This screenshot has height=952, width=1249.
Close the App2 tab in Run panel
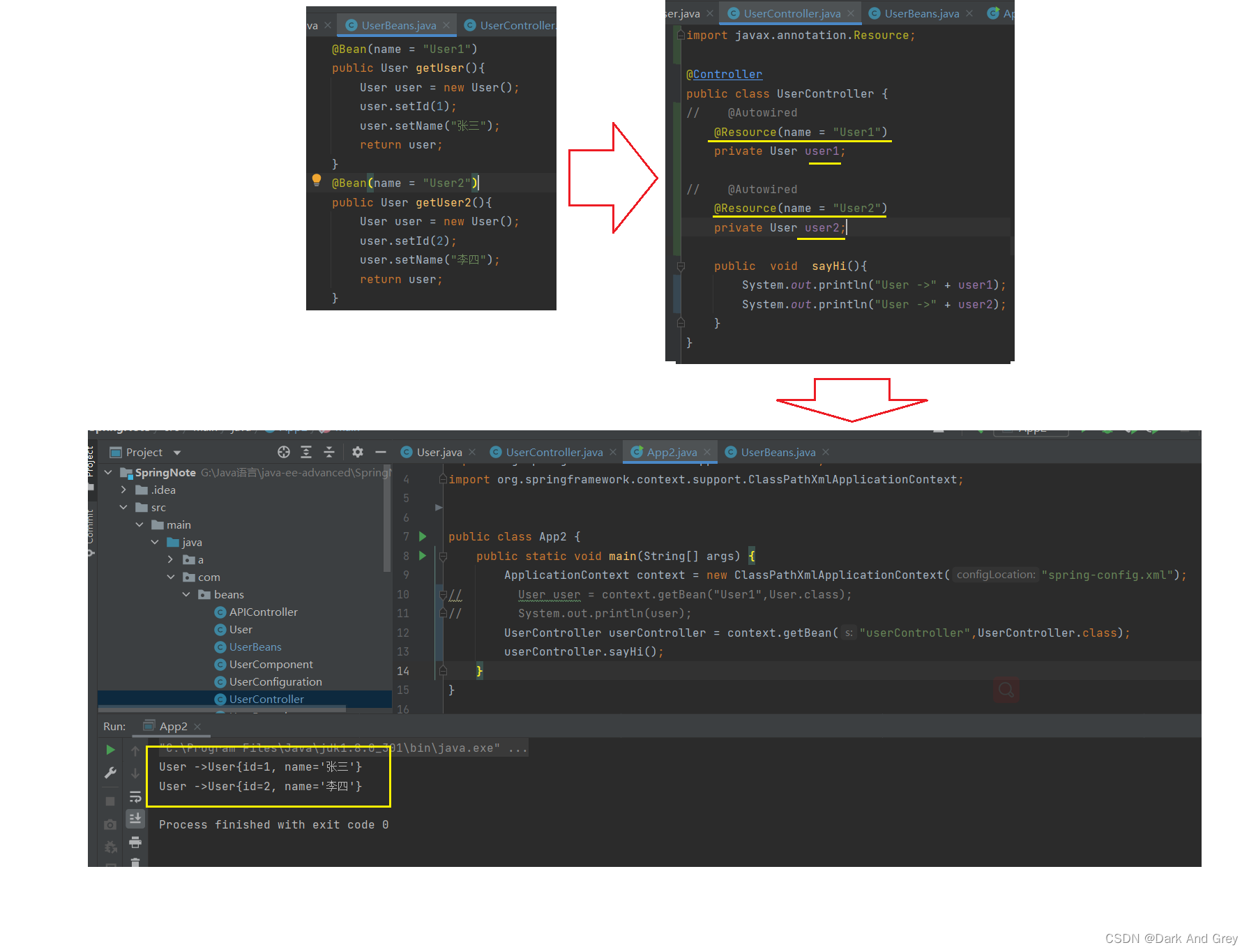(197, 727)
